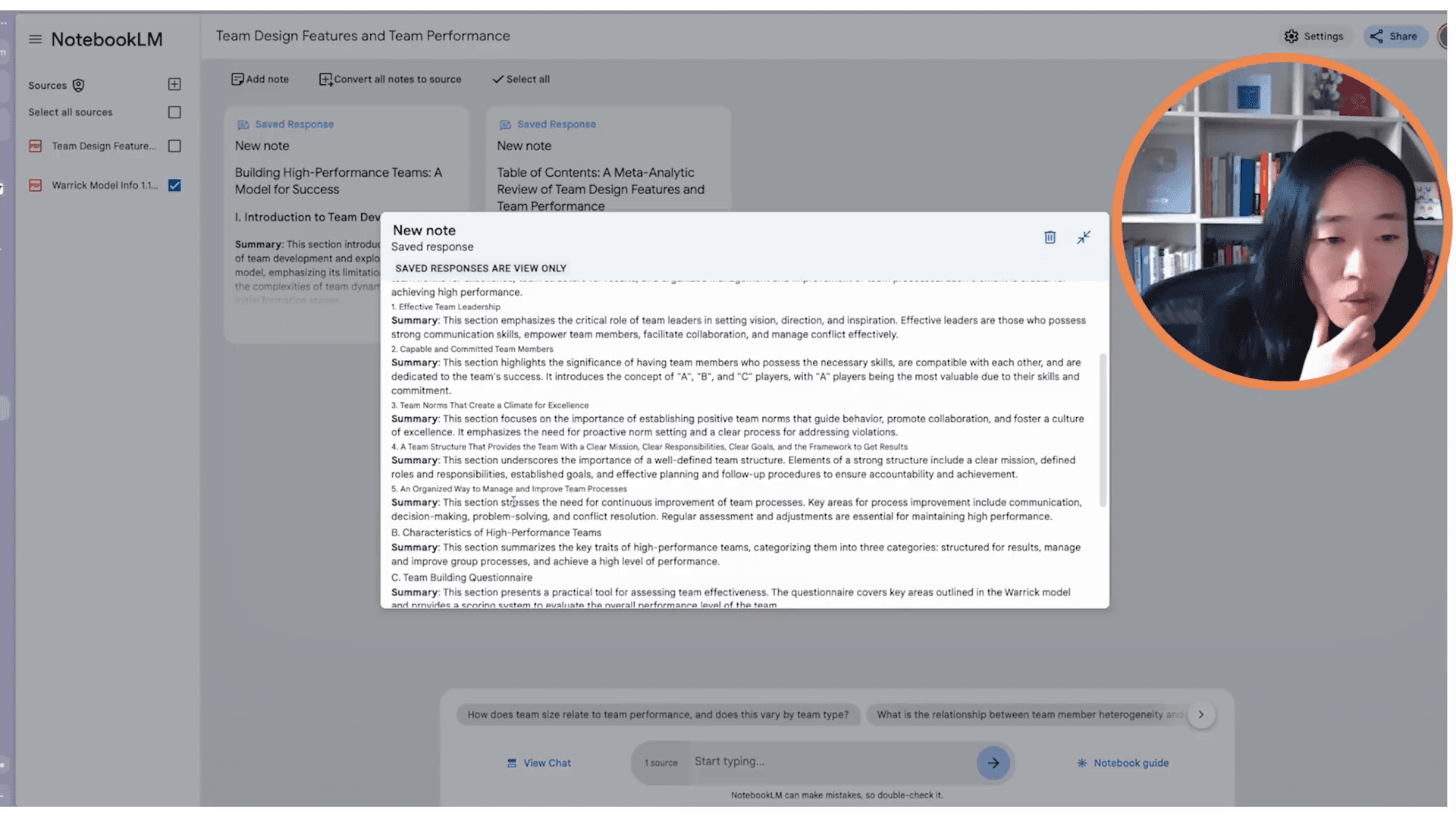The width and height of the screenshot is (1456, 819).
Task: Click the add source plus icon
Action: (174, 84)
